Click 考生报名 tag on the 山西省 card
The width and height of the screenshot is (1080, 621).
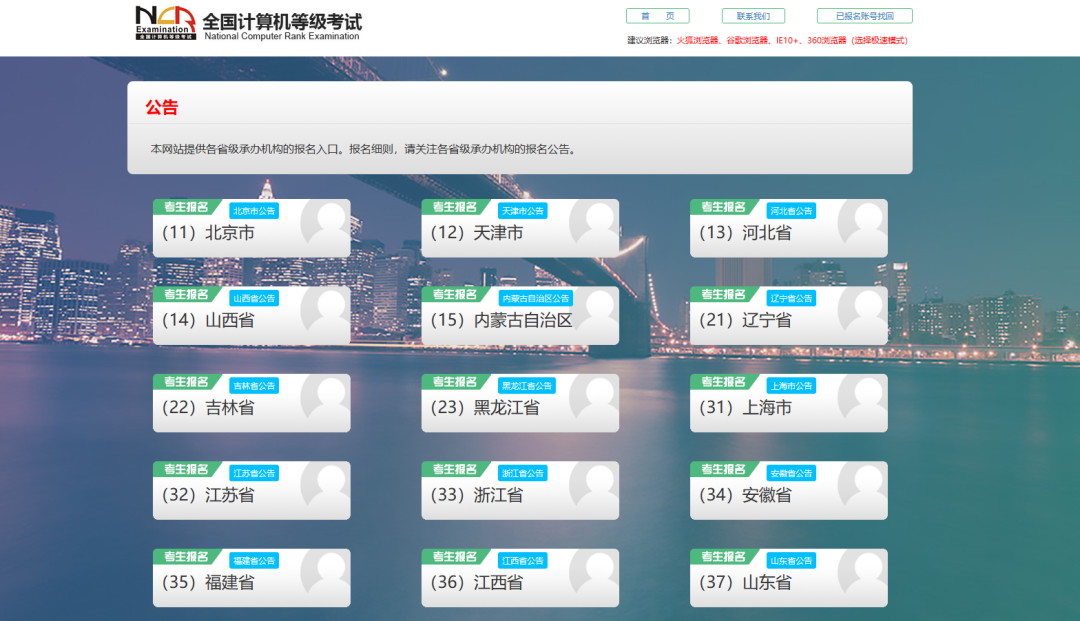pos(186,294)
